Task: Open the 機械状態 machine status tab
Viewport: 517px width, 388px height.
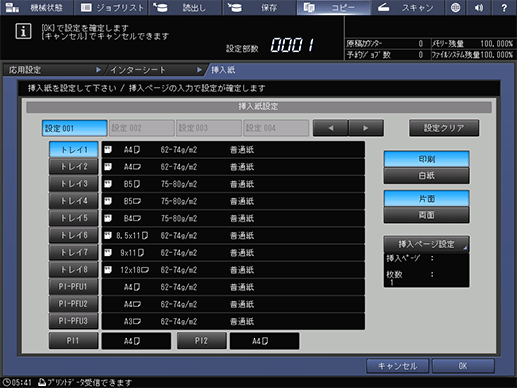Action: click(37, 7)
